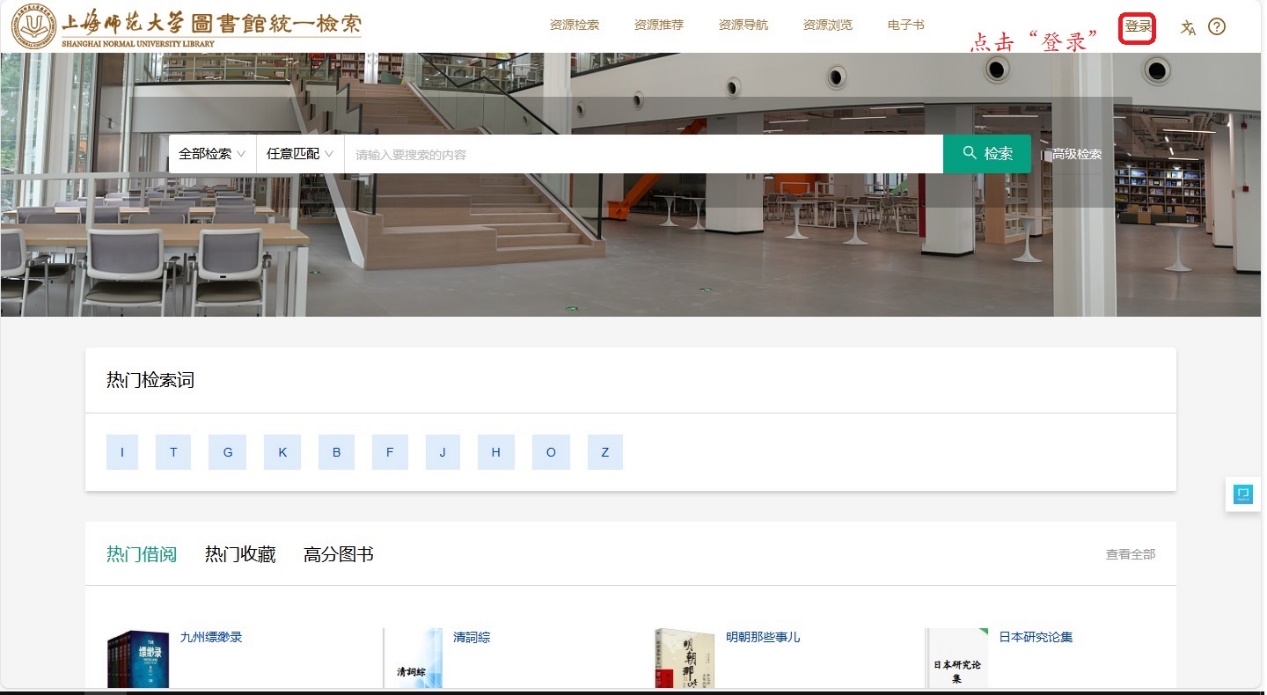Select hot search keyword tag K
The width and height of the screenshot is (1267, 695).
(282, 452)
